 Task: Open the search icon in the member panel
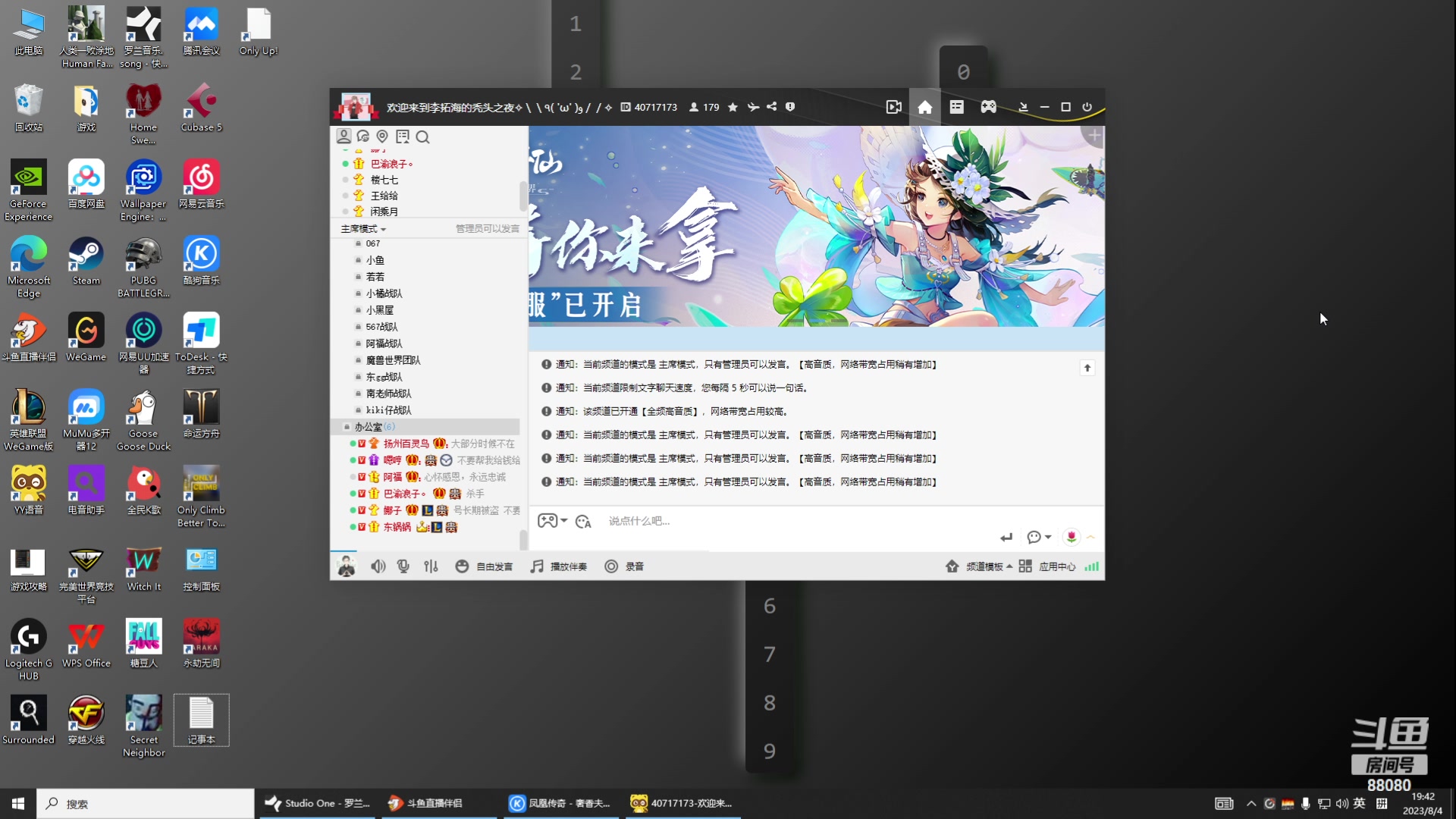pyautogui.click(x=423, y=137)
